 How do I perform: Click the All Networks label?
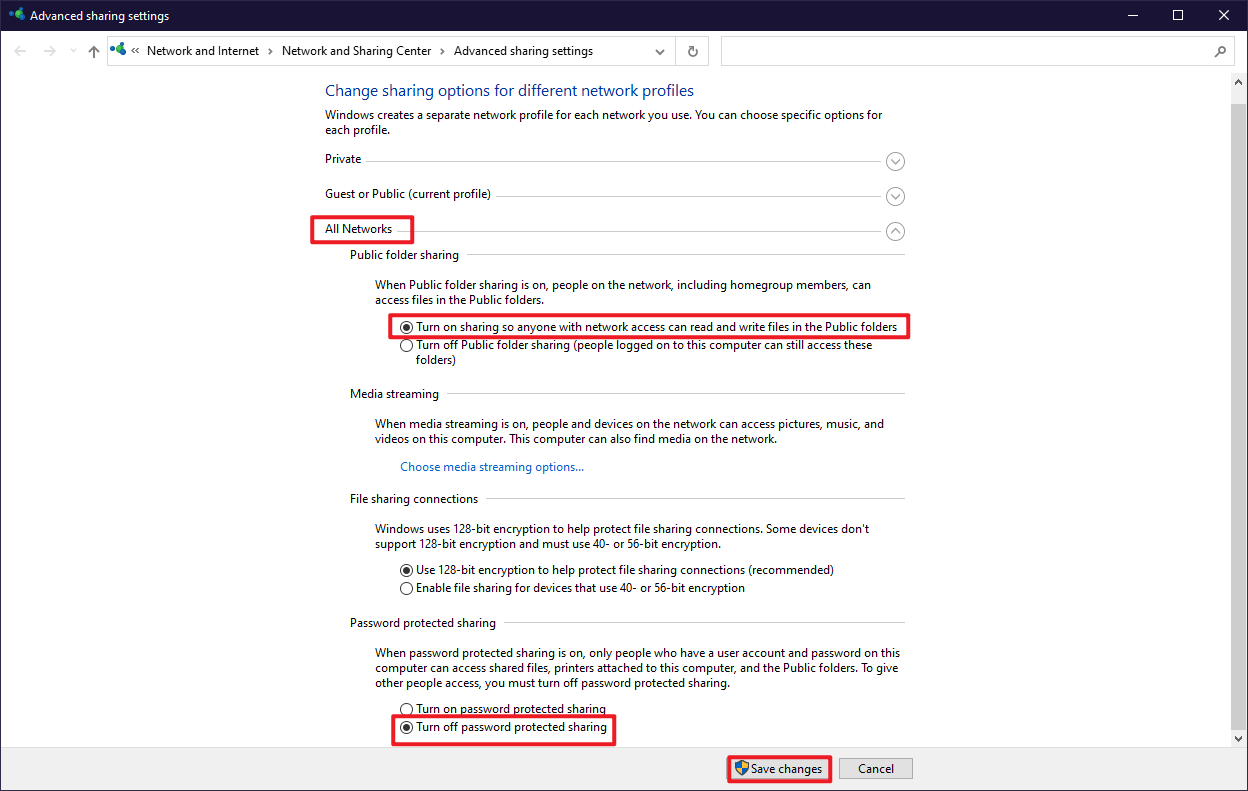[x=358, y=229]
